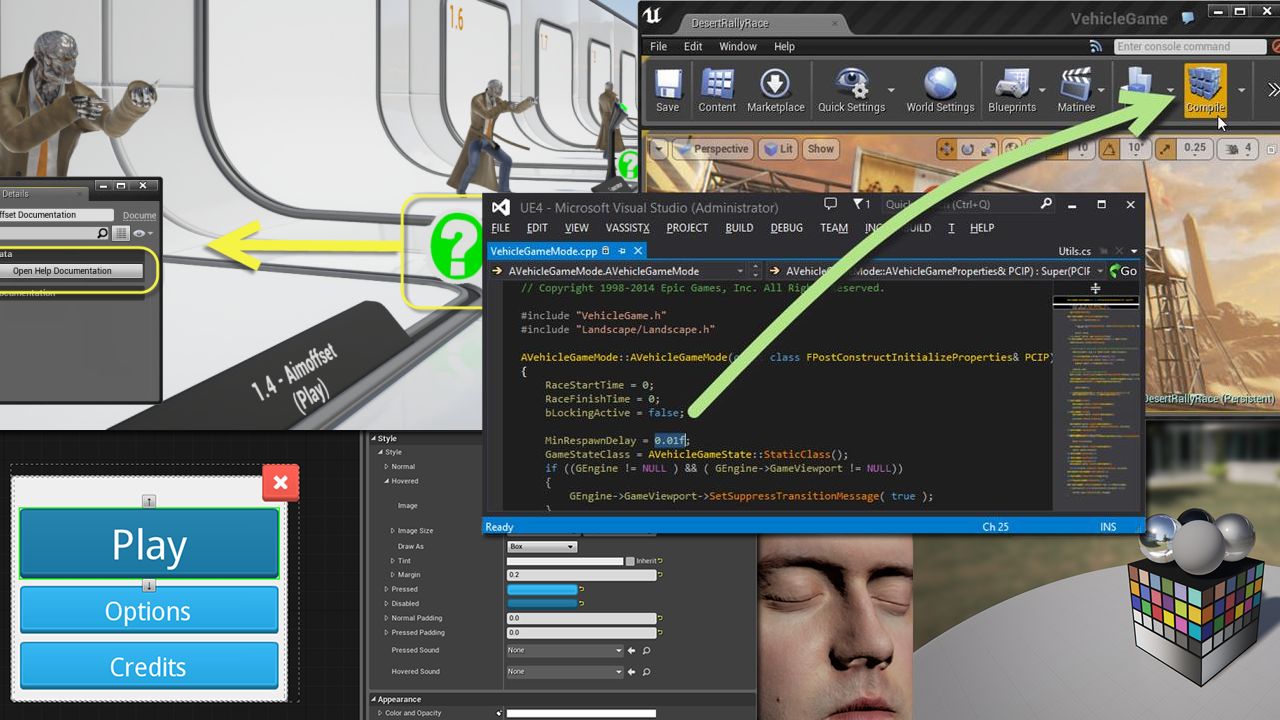
Task: Toggle scale snapping arrow icon
Action: 1165,149
